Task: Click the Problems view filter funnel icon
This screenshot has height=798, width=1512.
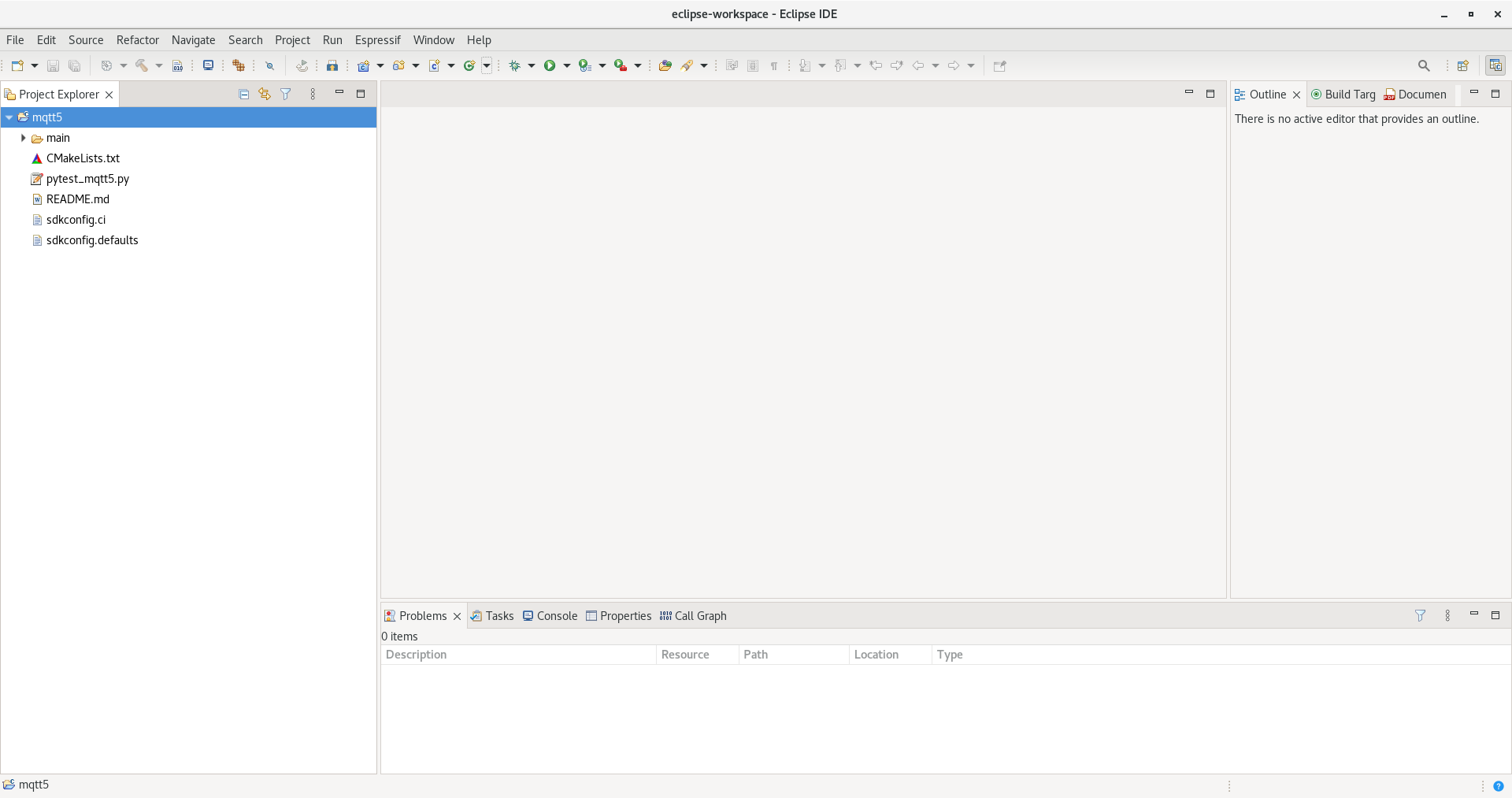Action: tap(1420, 616)
